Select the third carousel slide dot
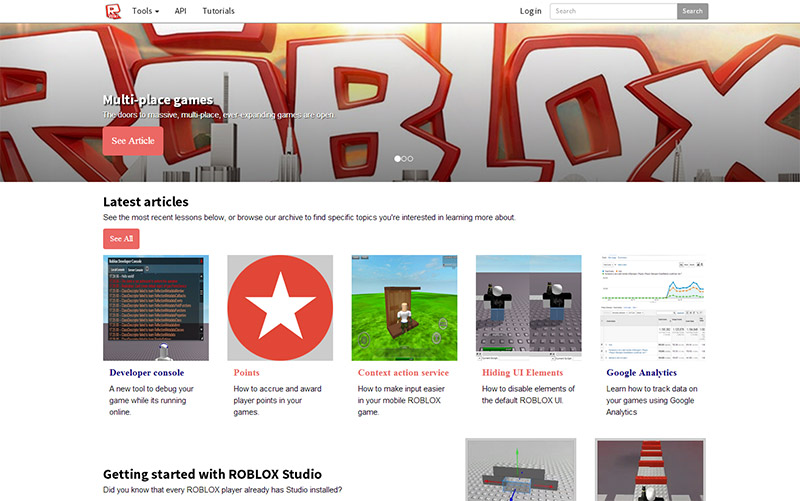The width and height of the screenshot is (800, 501). coord(410,159)
